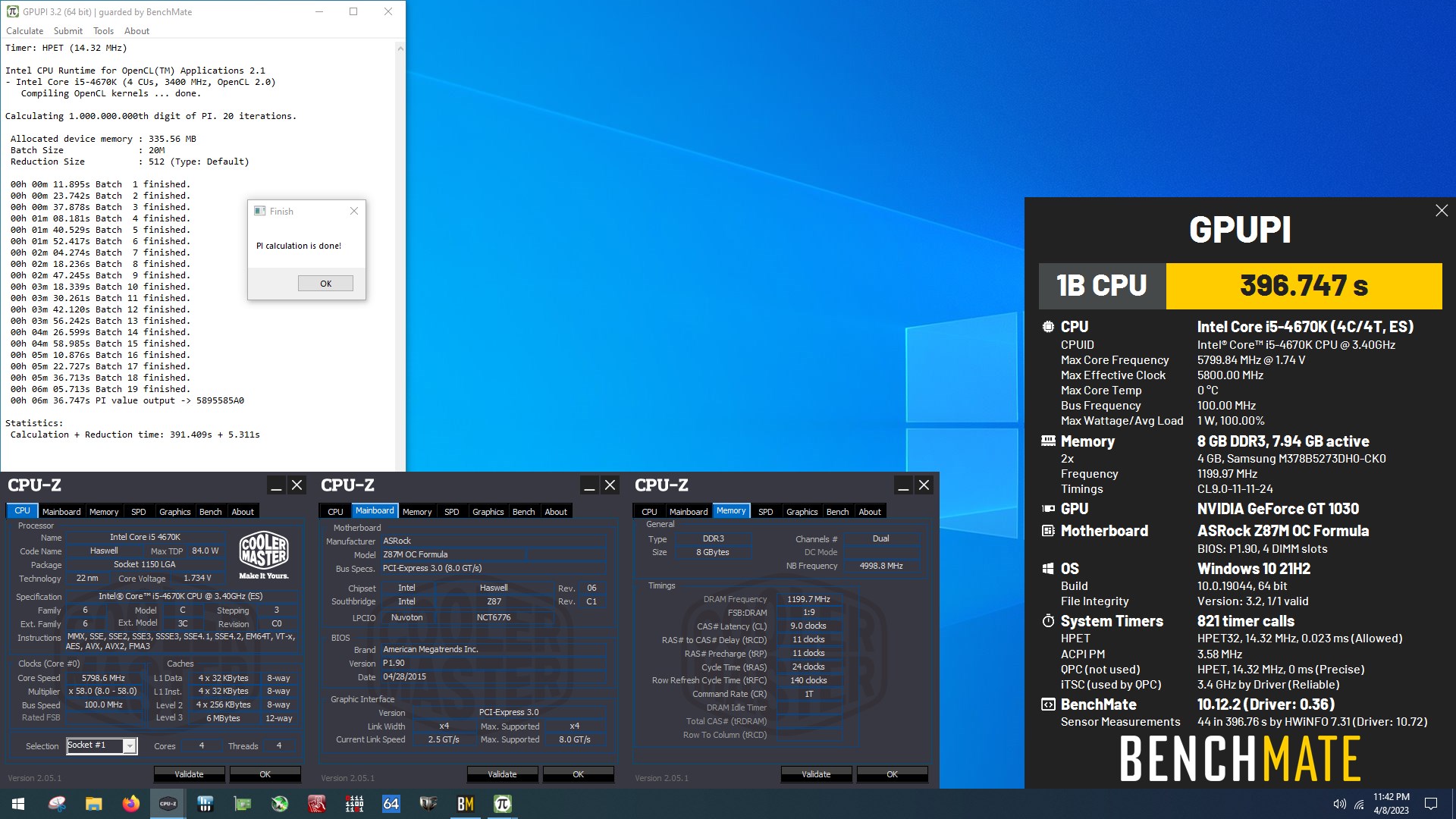Viewport: 1456px width, 819px height.
Task: Open the Calculate menu in GPUPI
Action: point(25,31)
